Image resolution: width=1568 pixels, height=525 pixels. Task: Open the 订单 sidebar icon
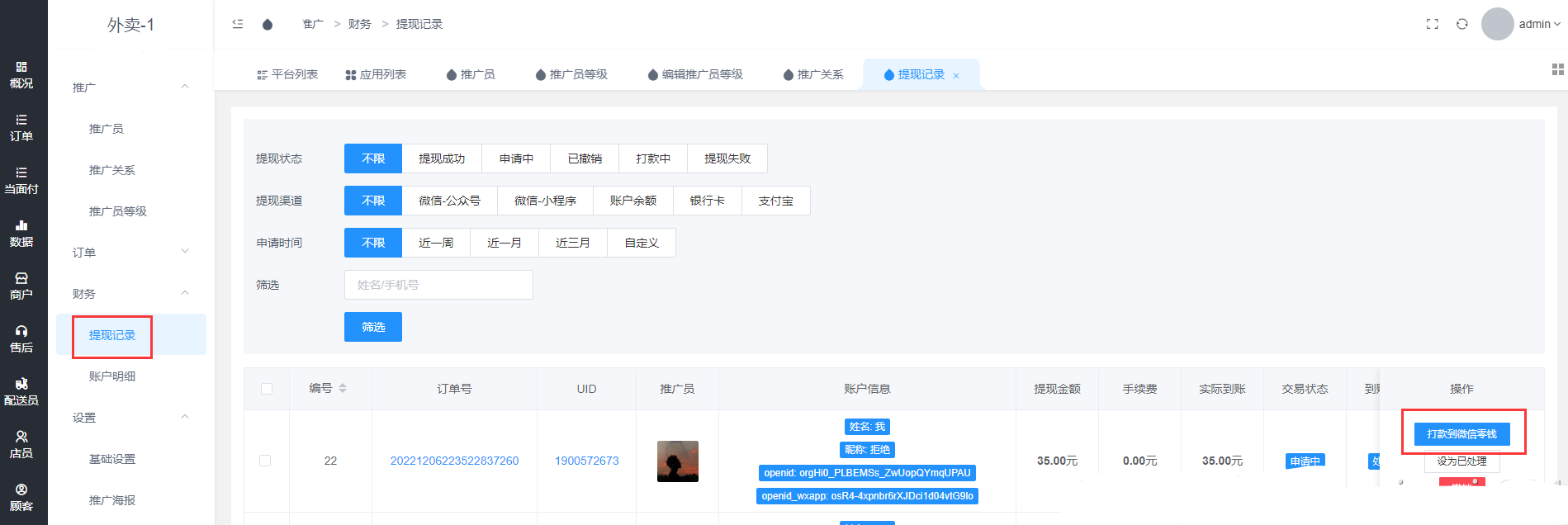click(21, 127)
